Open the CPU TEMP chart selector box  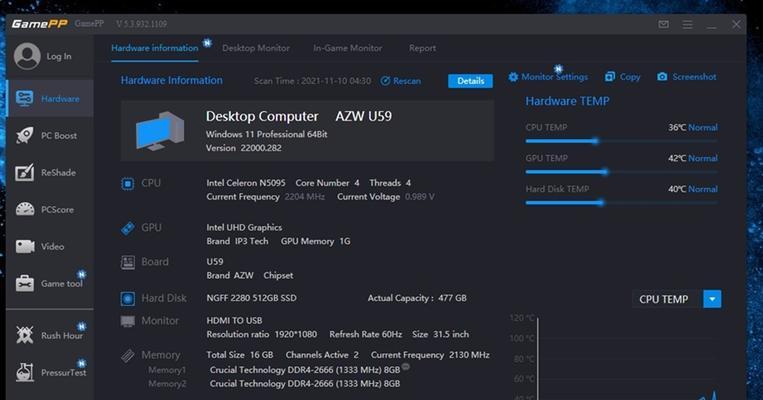pos(677,299)
